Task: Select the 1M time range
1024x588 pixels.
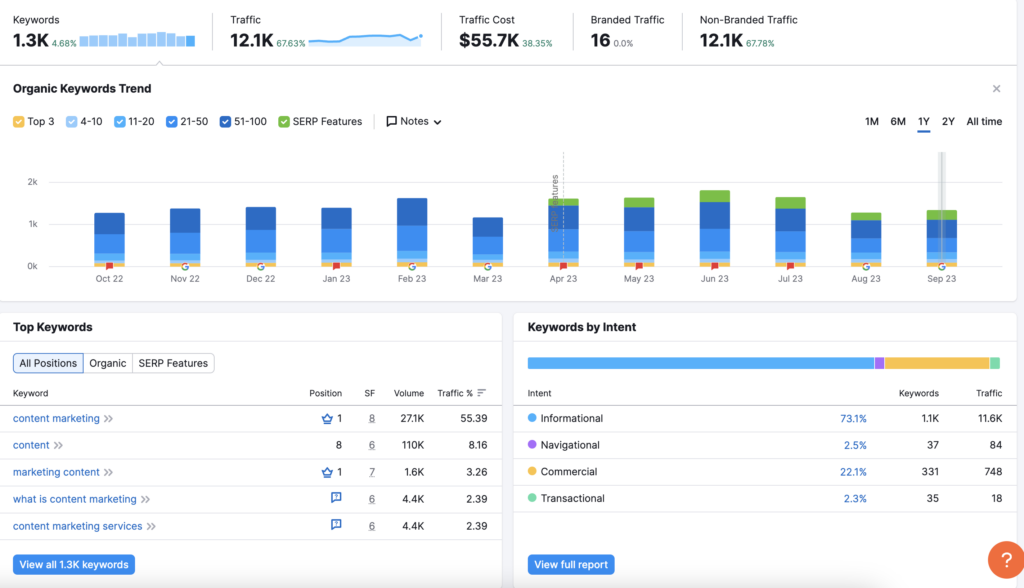Action: [x=871, y=122]
